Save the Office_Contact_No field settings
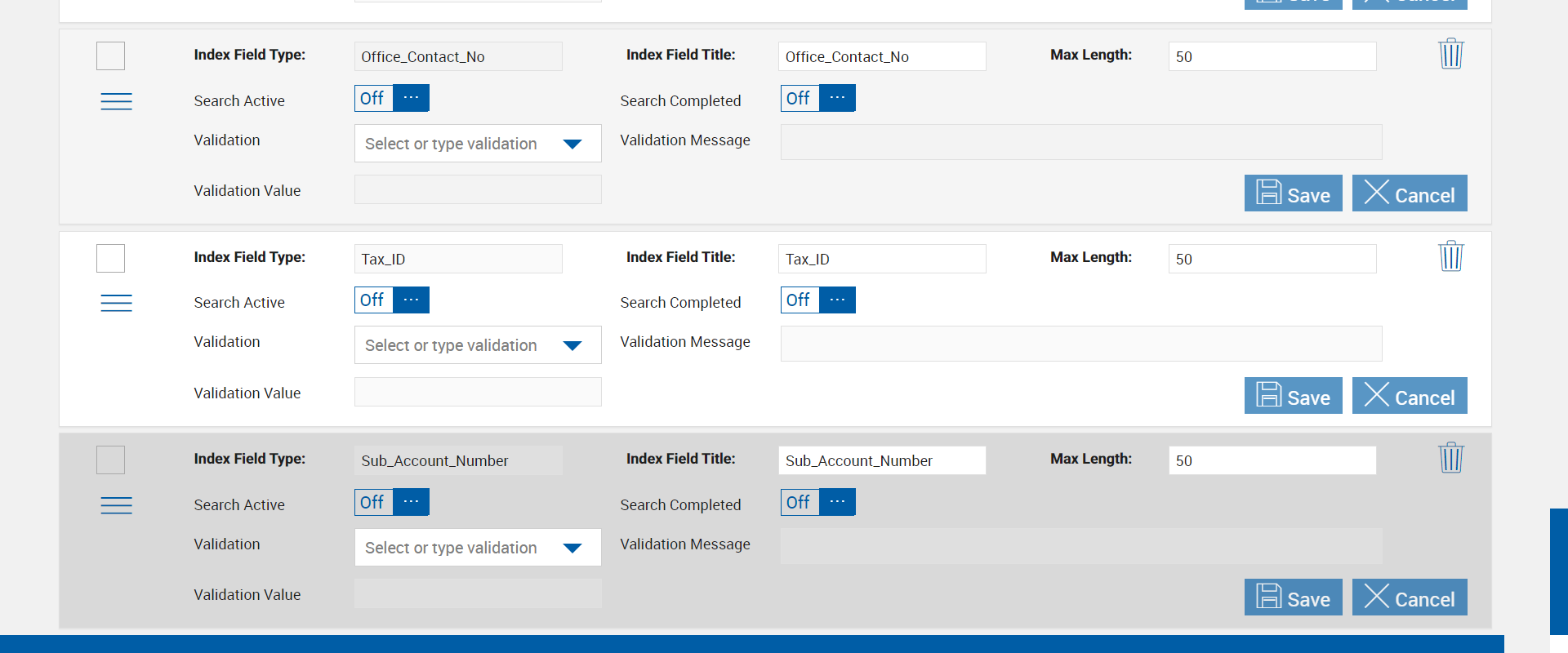The width and height of the screenshot is (1568, 653). 1293,193
